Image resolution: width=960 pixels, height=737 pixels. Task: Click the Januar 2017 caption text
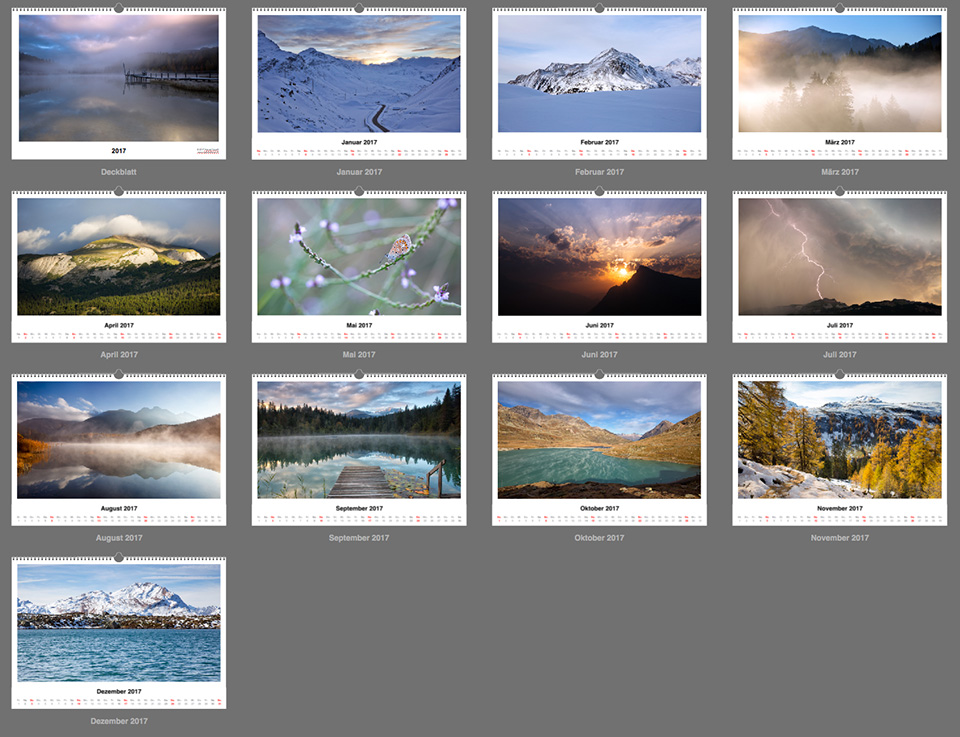pos(359,171)
